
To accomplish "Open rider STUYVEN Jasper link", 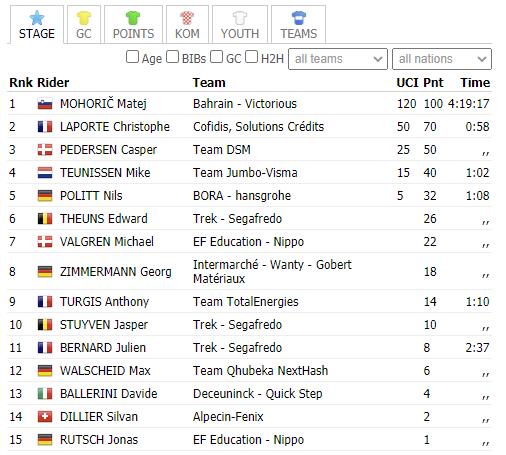I will [x=104, y=325].
